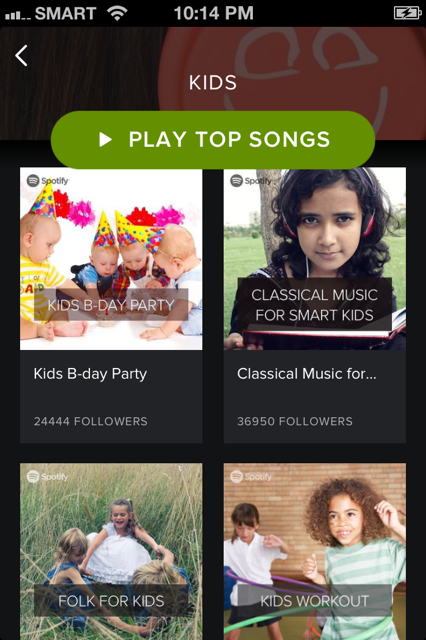Tap the 10:14 PM clock

point(213,13)
